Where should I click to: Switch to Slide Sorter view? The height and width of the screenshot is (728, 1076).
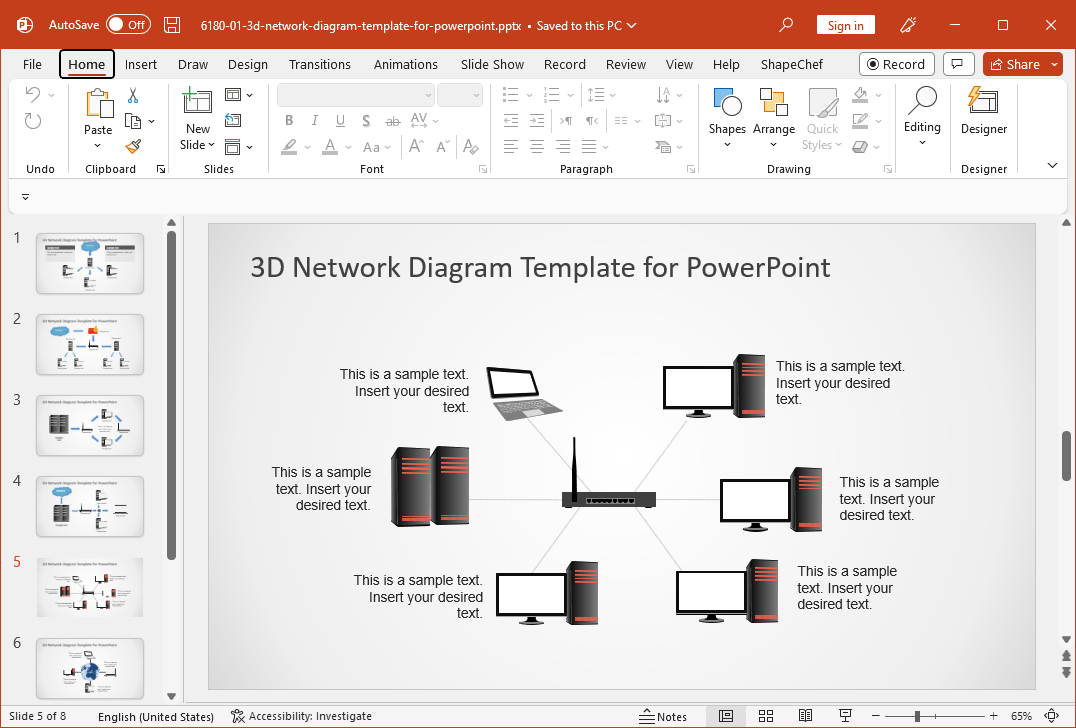[x=766, y=716]
